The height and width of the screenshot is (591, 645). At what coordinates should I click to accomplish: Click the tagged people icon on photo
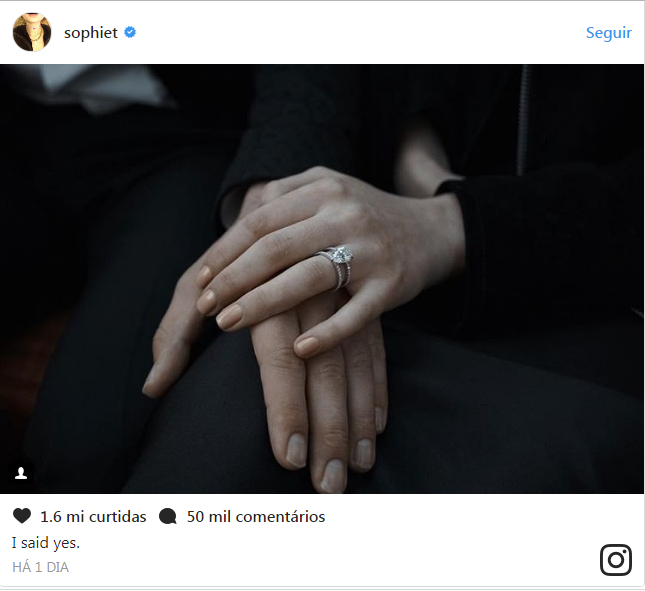pyautogui.click(x=21, y=473)
